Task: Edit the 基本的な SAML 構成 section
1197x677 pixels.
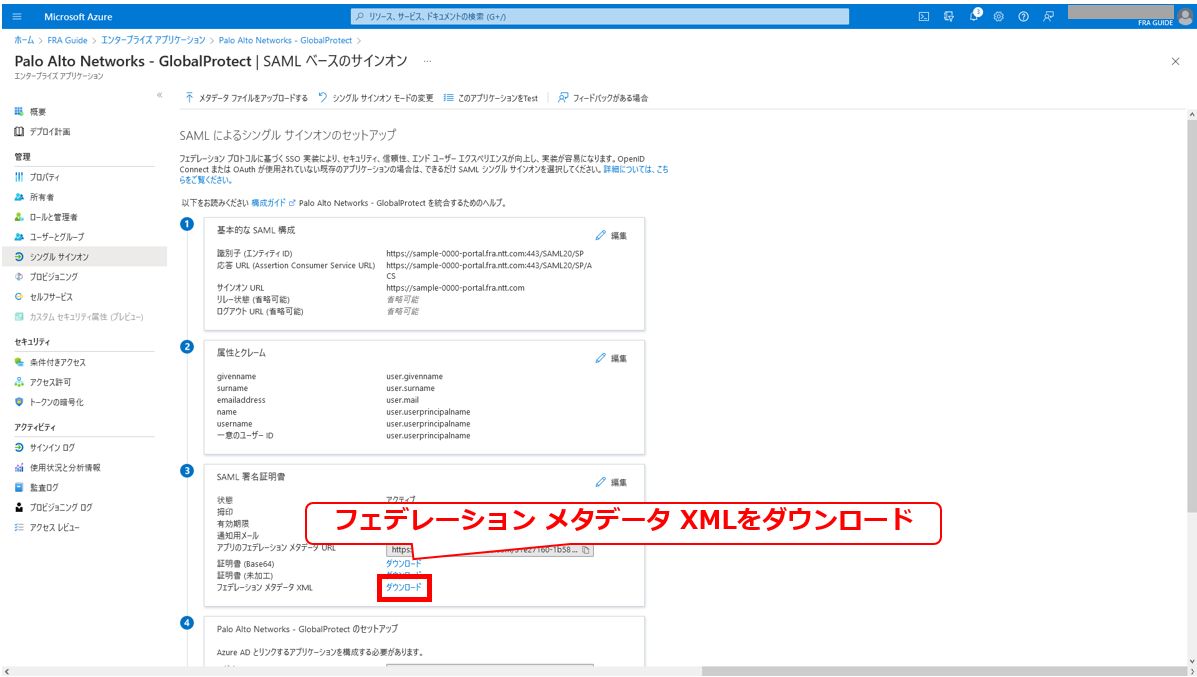Action: click(x=611, y=236)
